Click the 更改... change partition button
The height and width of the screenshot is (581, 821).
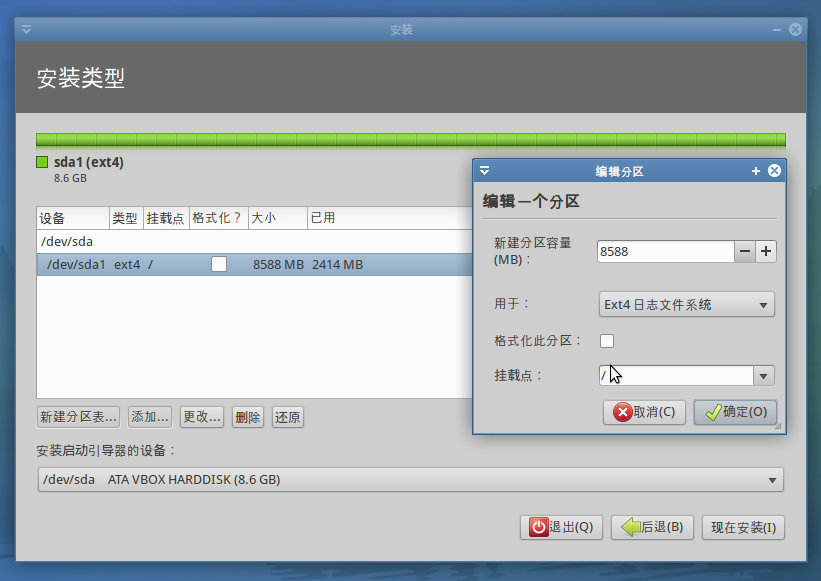202,417
